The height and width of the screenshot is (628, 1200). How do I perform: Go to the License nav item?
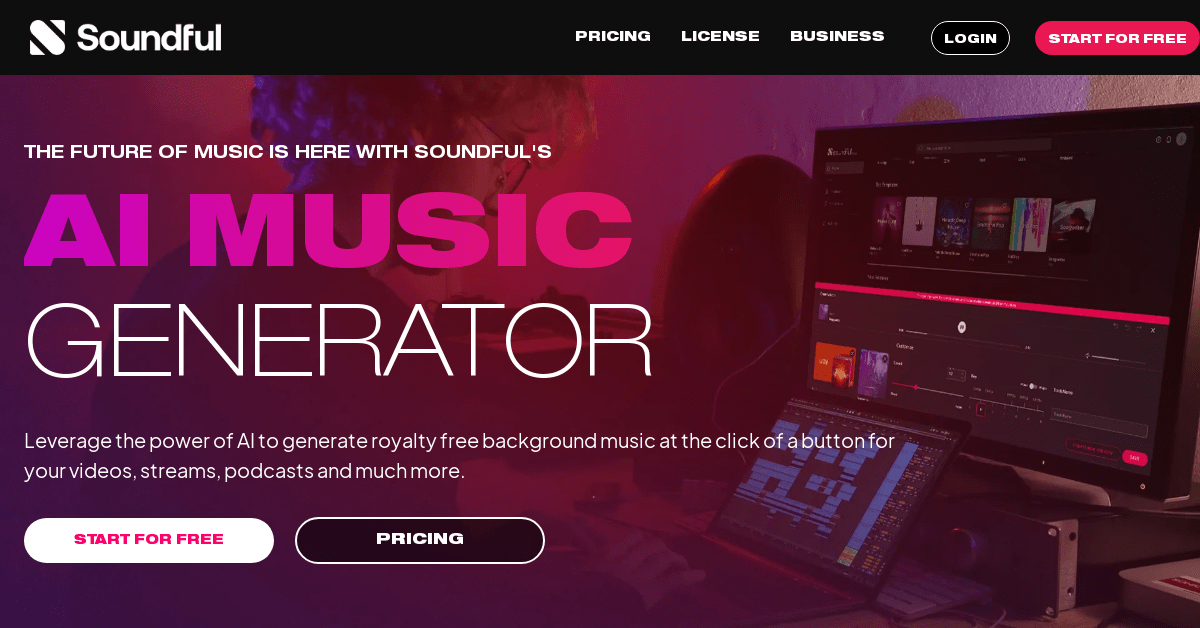720,36
